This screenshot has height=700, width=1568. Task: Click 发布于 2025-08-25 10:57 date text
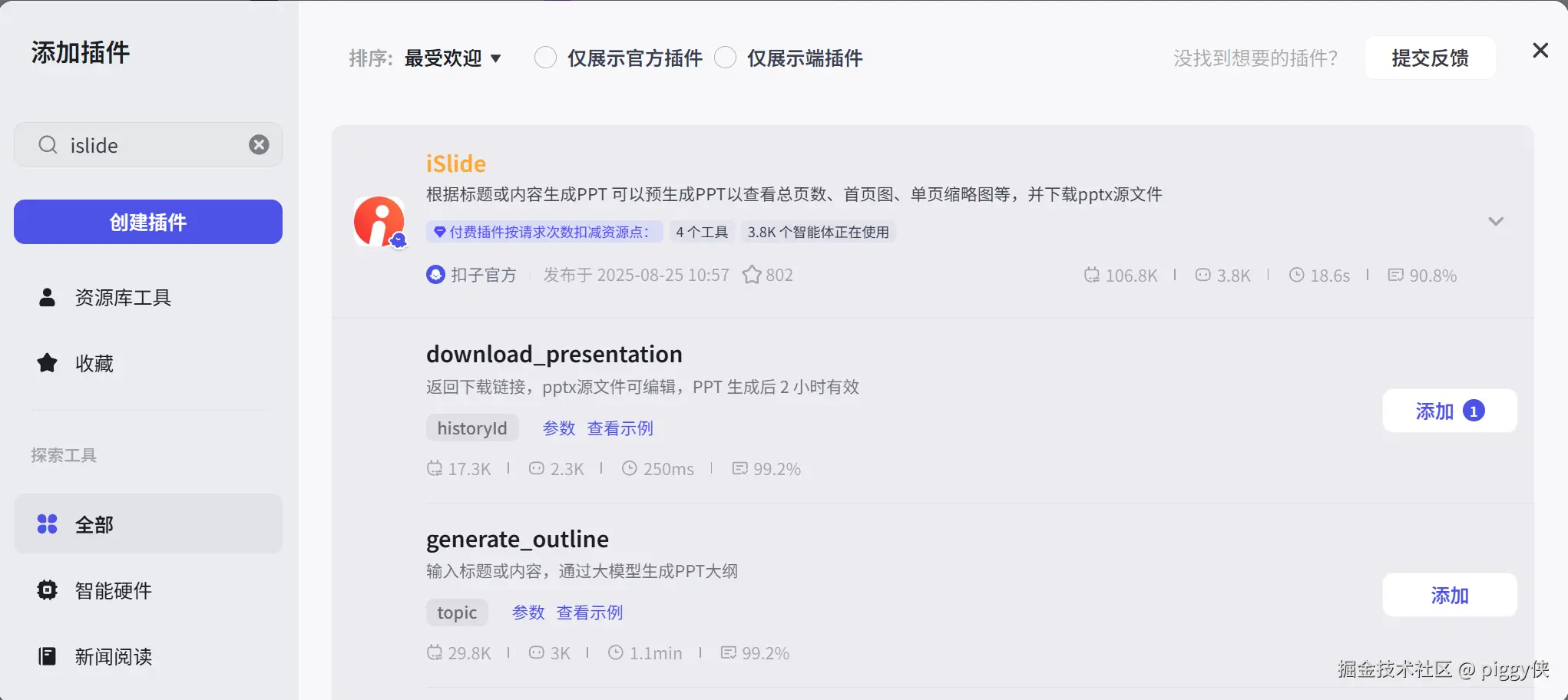(637, 275)
